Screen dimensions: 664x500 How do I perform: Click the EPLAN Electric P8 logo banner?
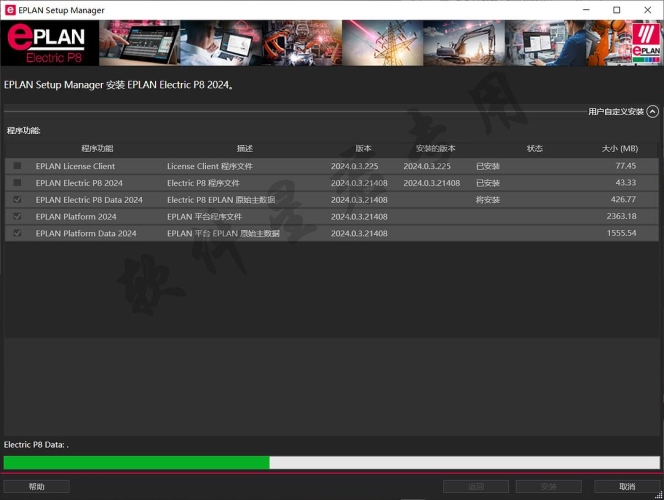click(x=50, y=43)
